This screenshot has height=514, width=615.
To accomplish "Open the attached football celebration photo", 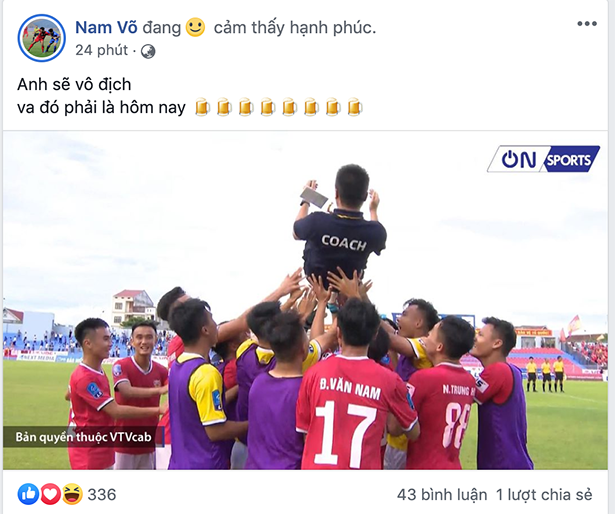I will [305, 301].
